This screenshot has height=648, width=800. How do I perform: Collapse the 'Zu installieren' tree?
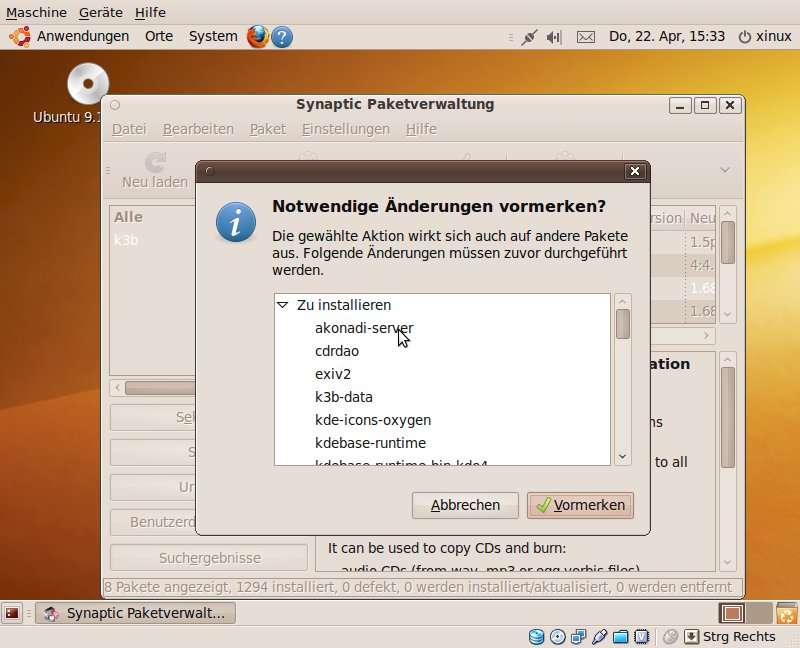(x=283, y=305)
